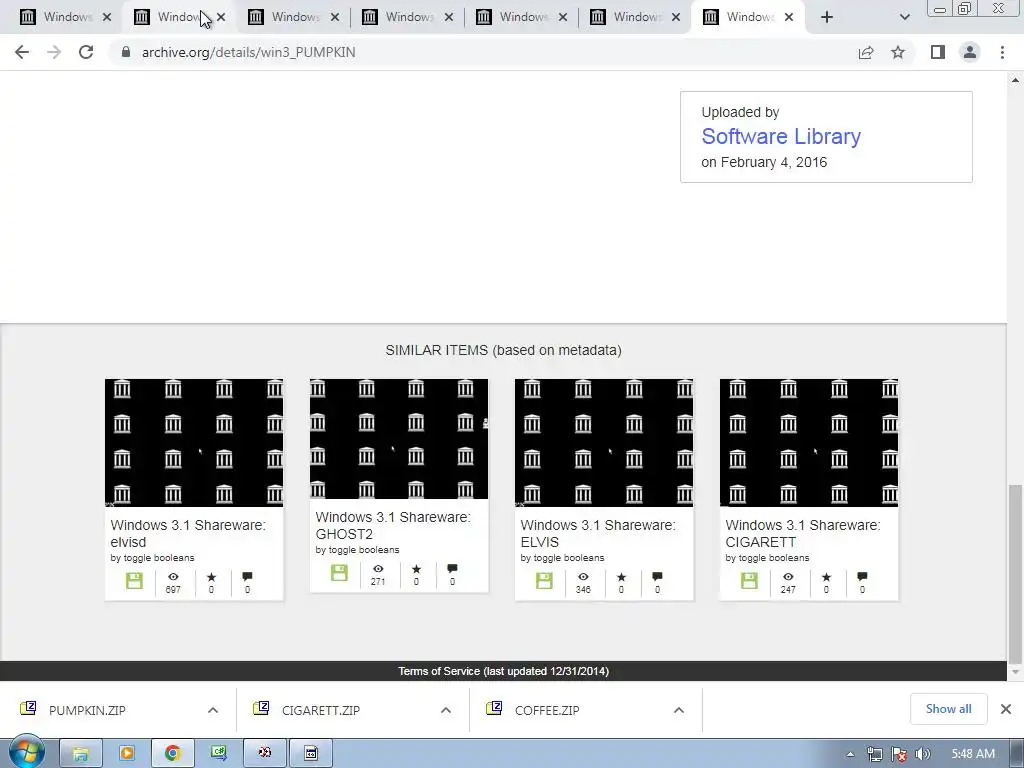The width and height of the screenshot is (1024, 768).
Task: Open the Chrome three-dot menu
Action: [1002, 52]
